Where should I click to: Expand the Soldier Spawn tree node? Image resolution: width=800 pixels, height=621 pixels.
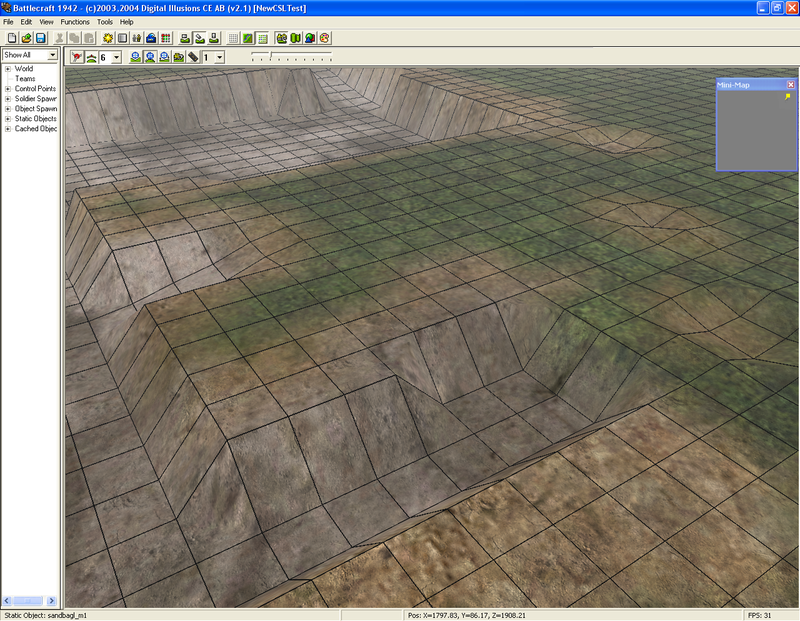point(8,99)
